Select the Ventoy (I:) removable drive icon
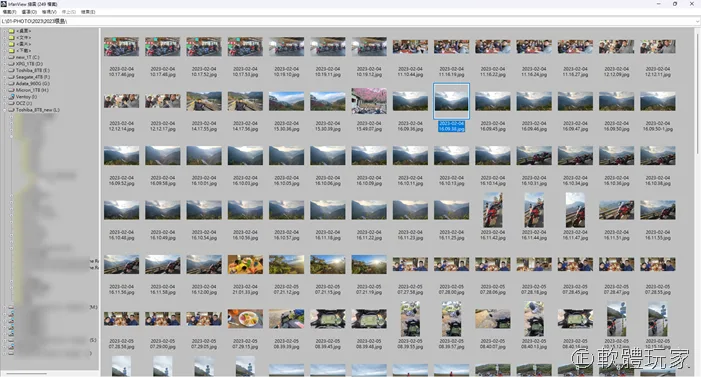The image size is (701, 377). coord(12,97)
